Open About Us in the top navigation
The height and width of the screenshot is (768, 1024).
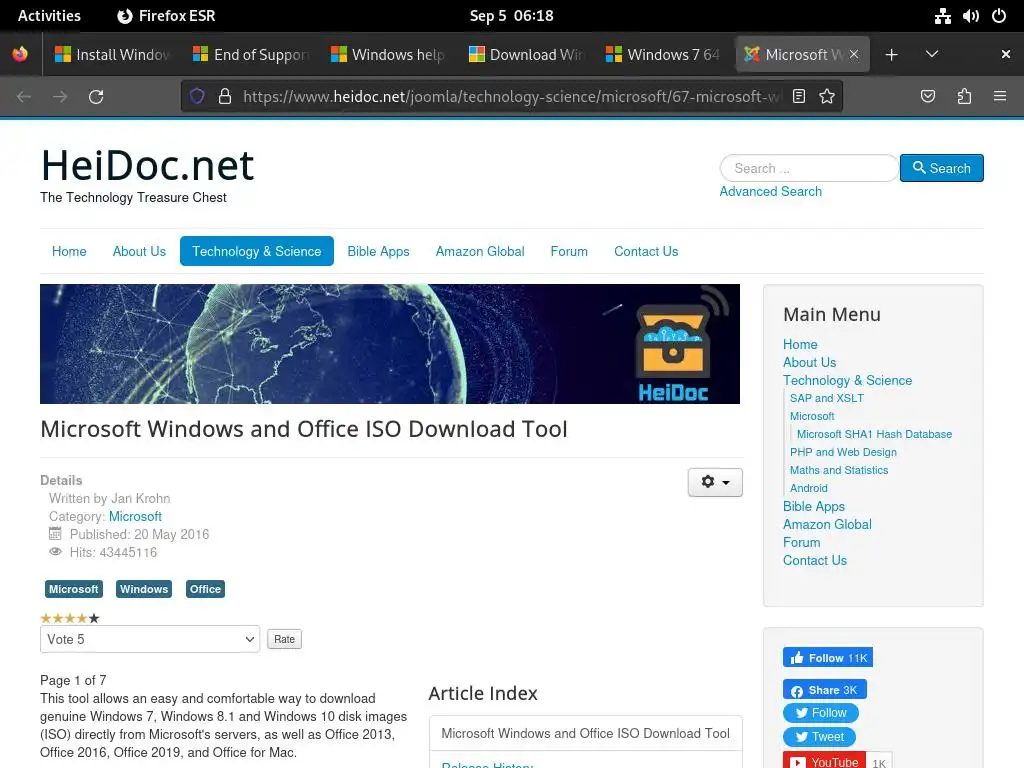pyautogui.click(x=139, y=251)
